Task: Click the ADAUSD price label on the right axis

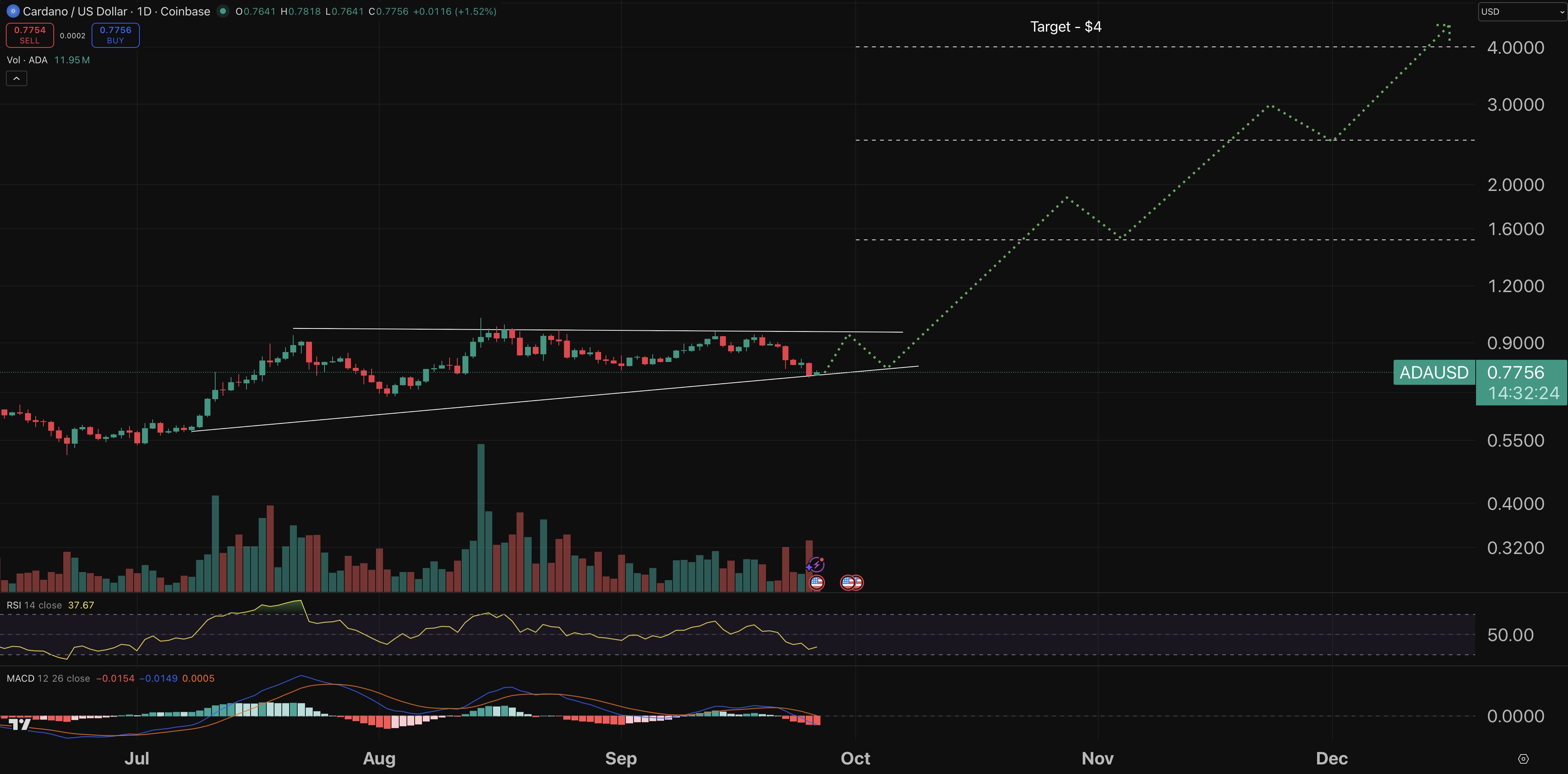Action: click(1433, 372)
